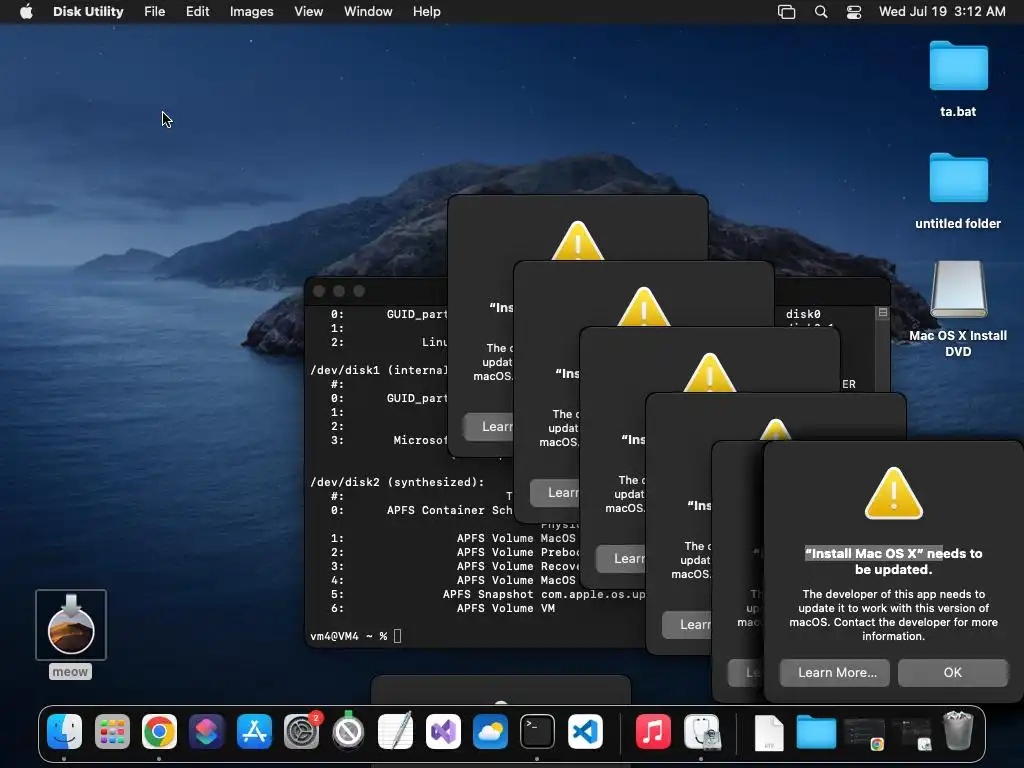Viewport: 1024px width, 768px height.
Task: Open the Music app in Dock
Action: [653, 731]
